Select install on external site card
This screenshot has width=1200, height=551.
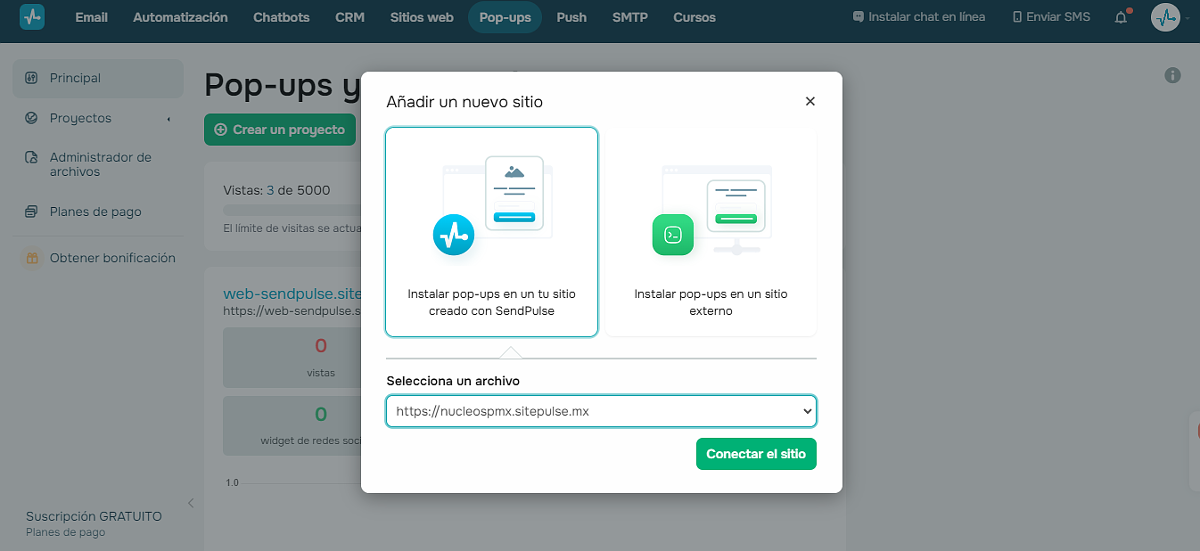coord(711,232)
